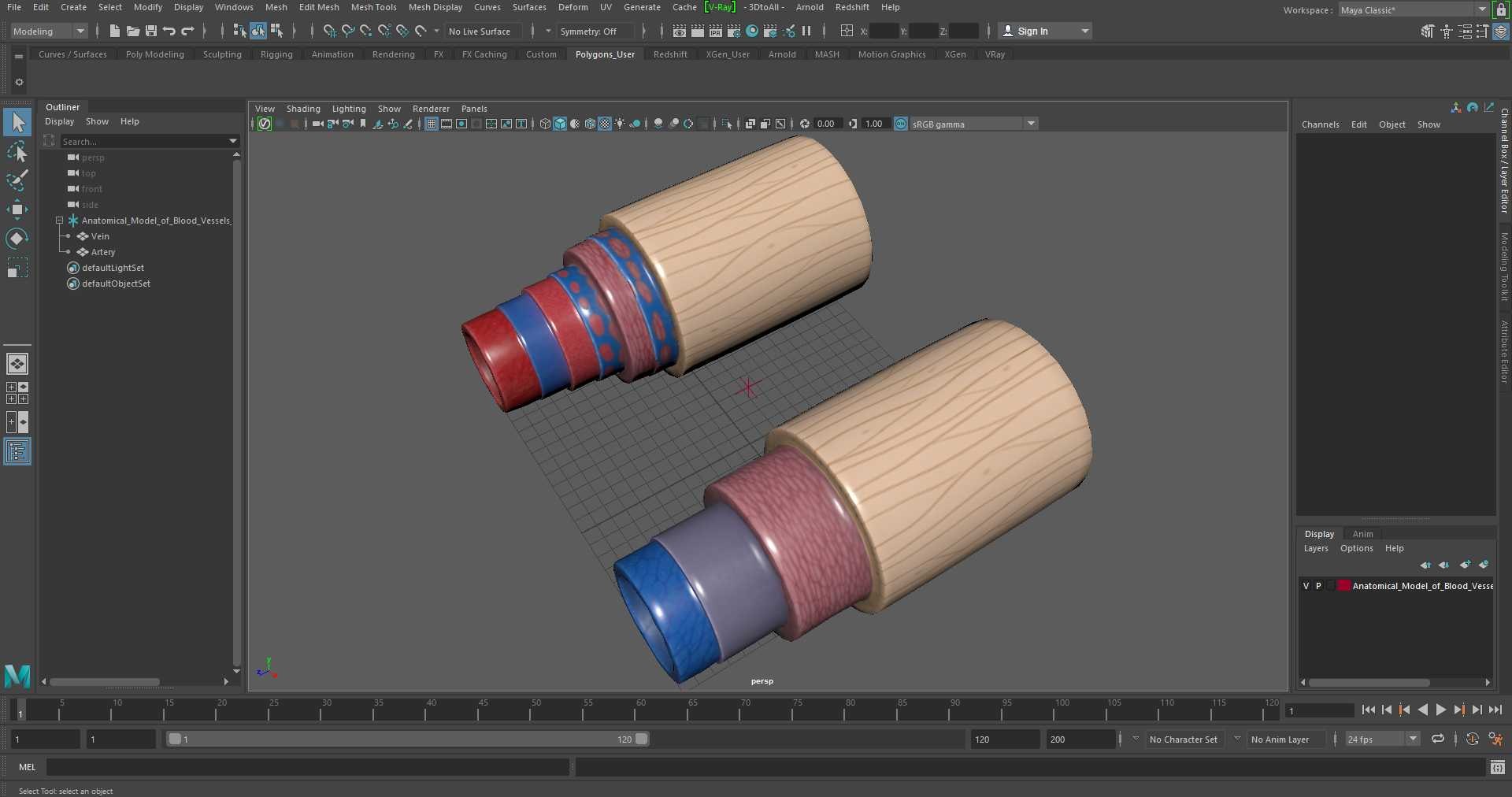Save the scene with the disk icon
Viewport: 1512px width, 797px height.
click(x=151, y=32)
